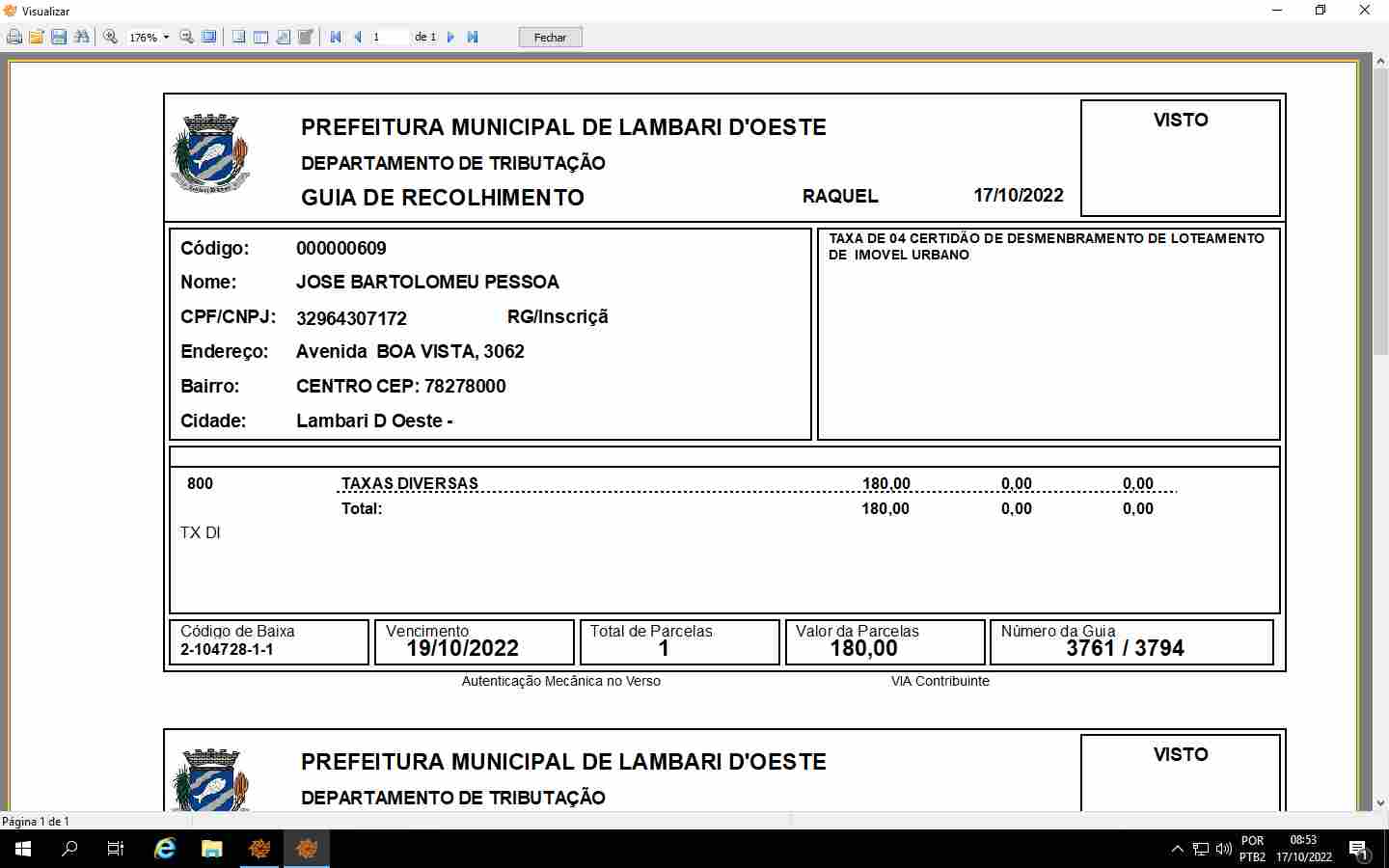
Task: Click the next page arrow
Action: click(450, 38)
